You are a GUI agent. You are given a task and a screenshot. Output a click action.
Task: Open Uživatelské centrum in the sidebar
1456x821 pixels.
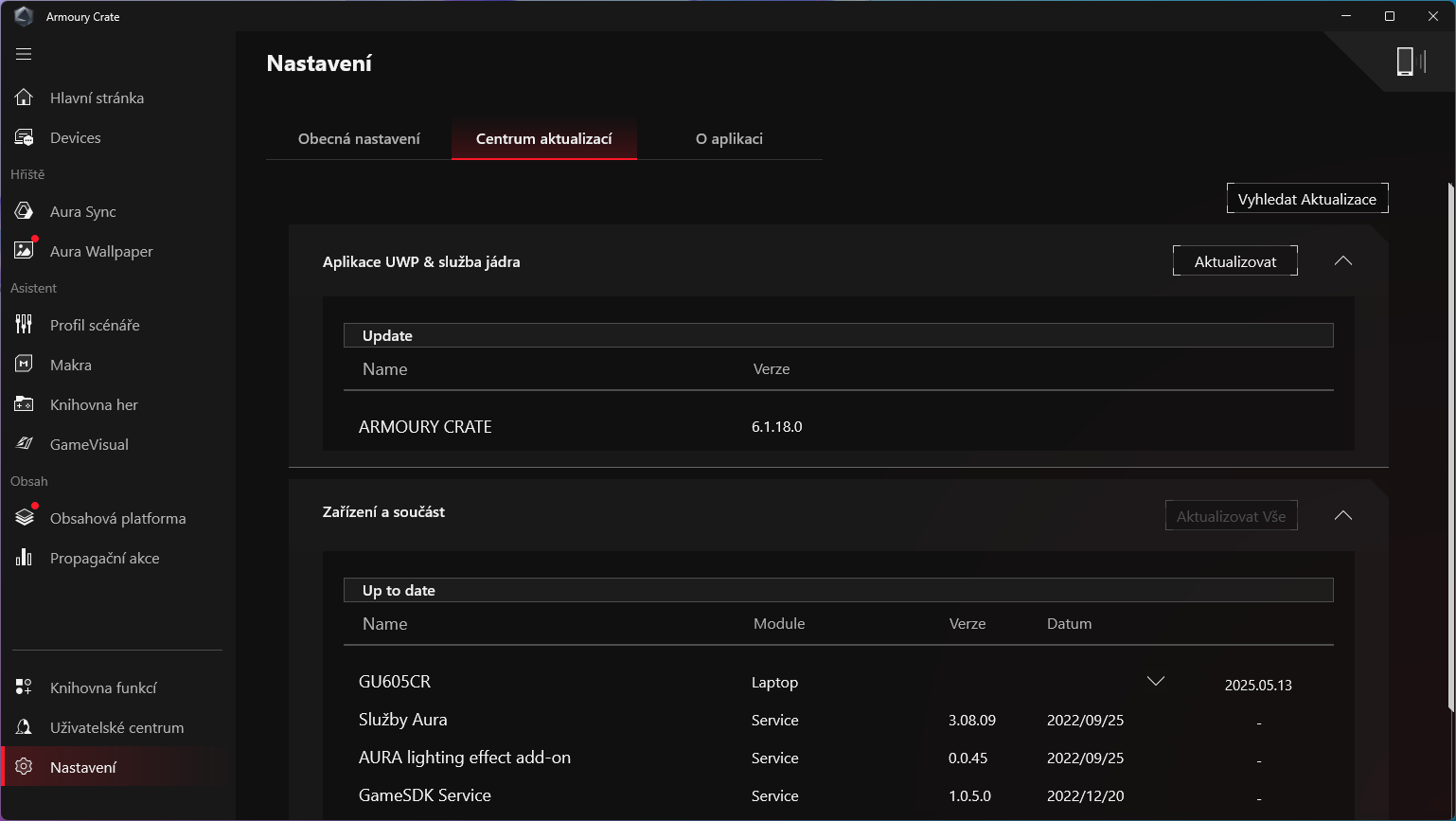[116, 727]
